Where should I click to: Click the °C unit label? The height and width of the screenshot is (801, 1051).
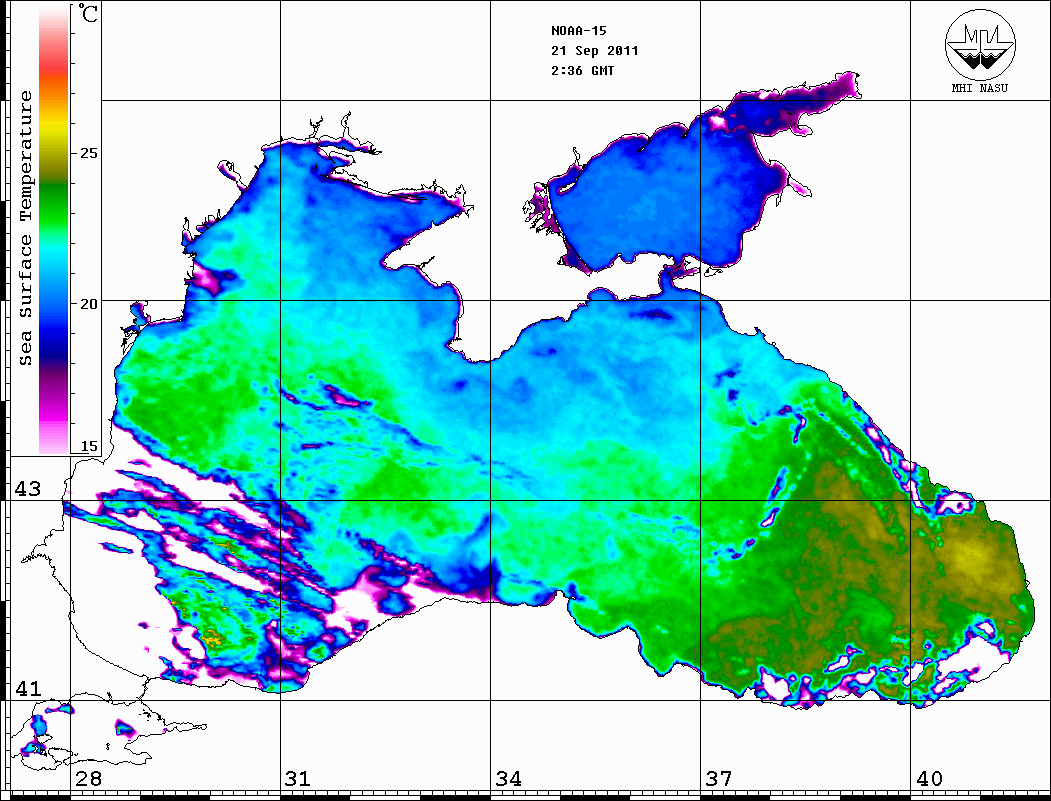pos(88,13)
